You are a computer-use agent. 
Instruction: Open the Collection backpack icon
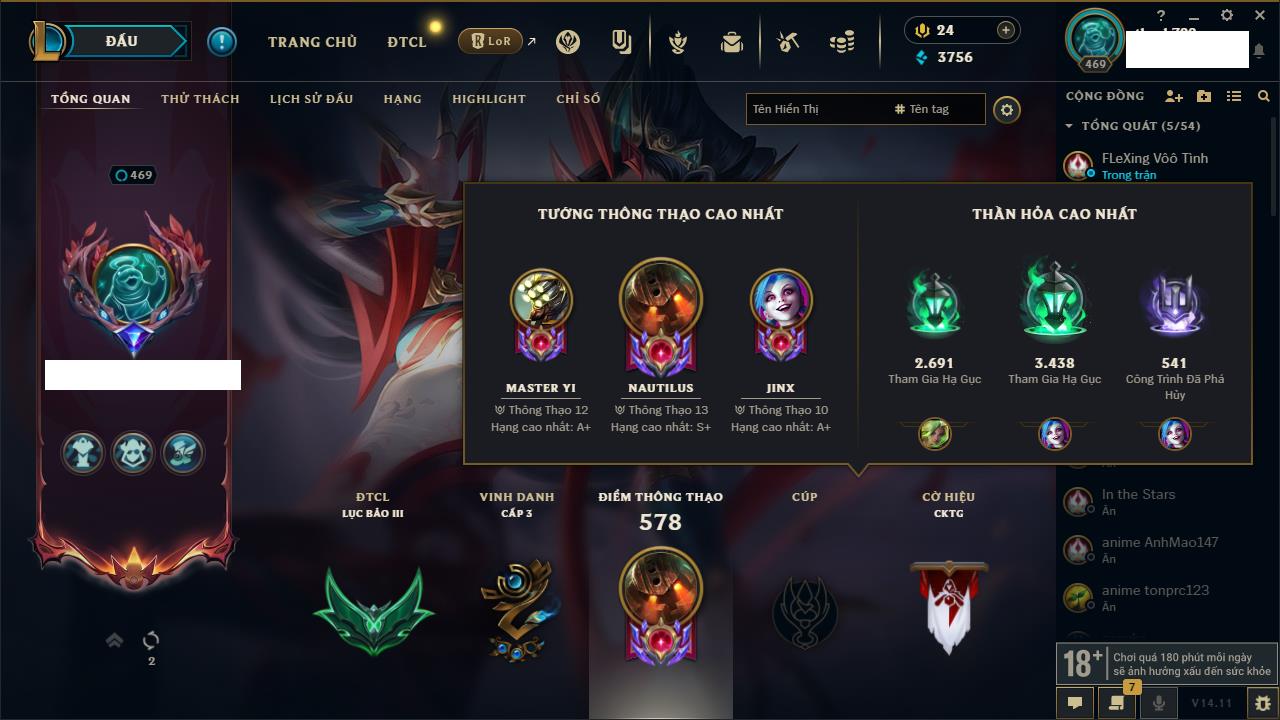[732, 42]
